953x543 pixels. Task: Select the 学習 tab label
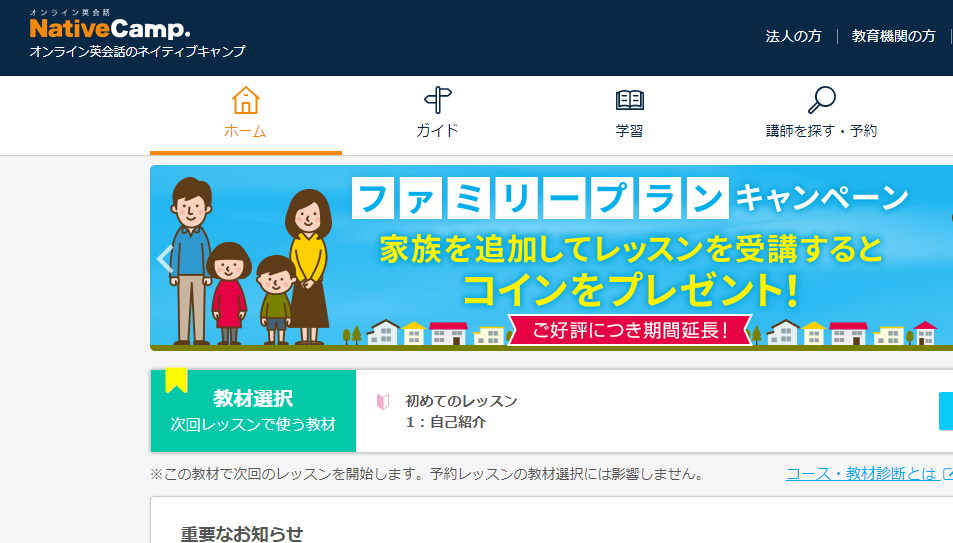point(630,131)
